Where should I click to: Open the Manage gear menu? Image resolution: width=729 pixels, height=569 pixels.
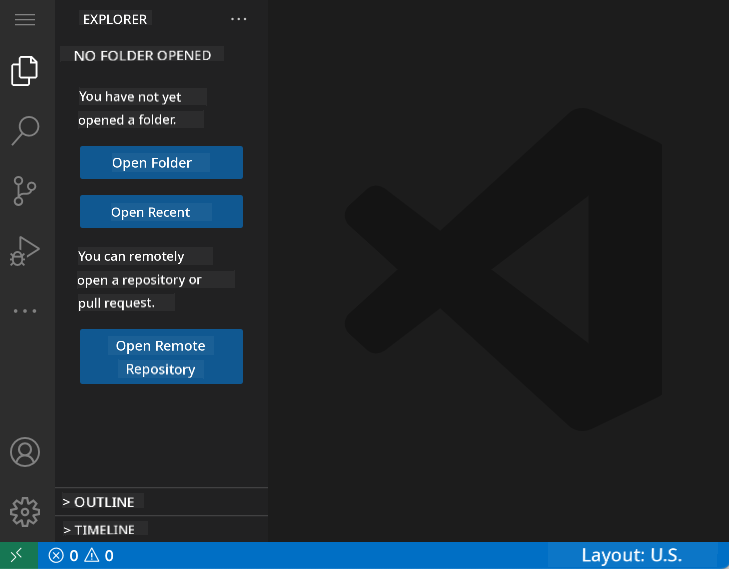(25, 512)
